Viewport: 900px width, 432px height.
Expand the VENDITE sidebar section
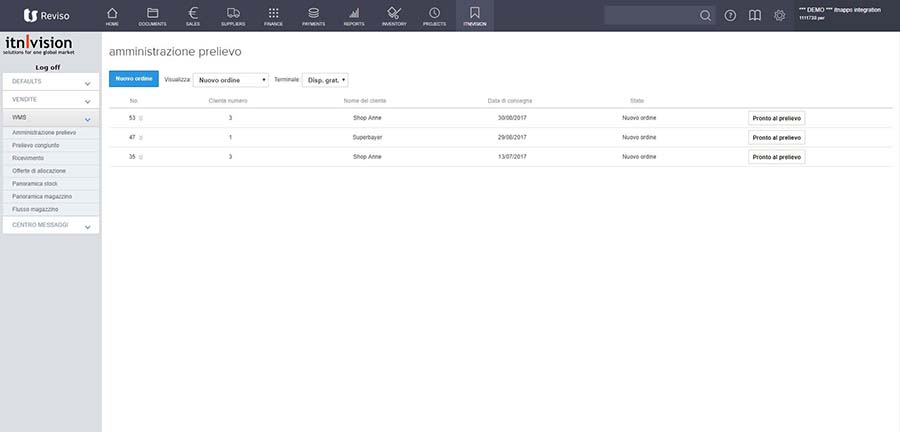click(50, 100)
